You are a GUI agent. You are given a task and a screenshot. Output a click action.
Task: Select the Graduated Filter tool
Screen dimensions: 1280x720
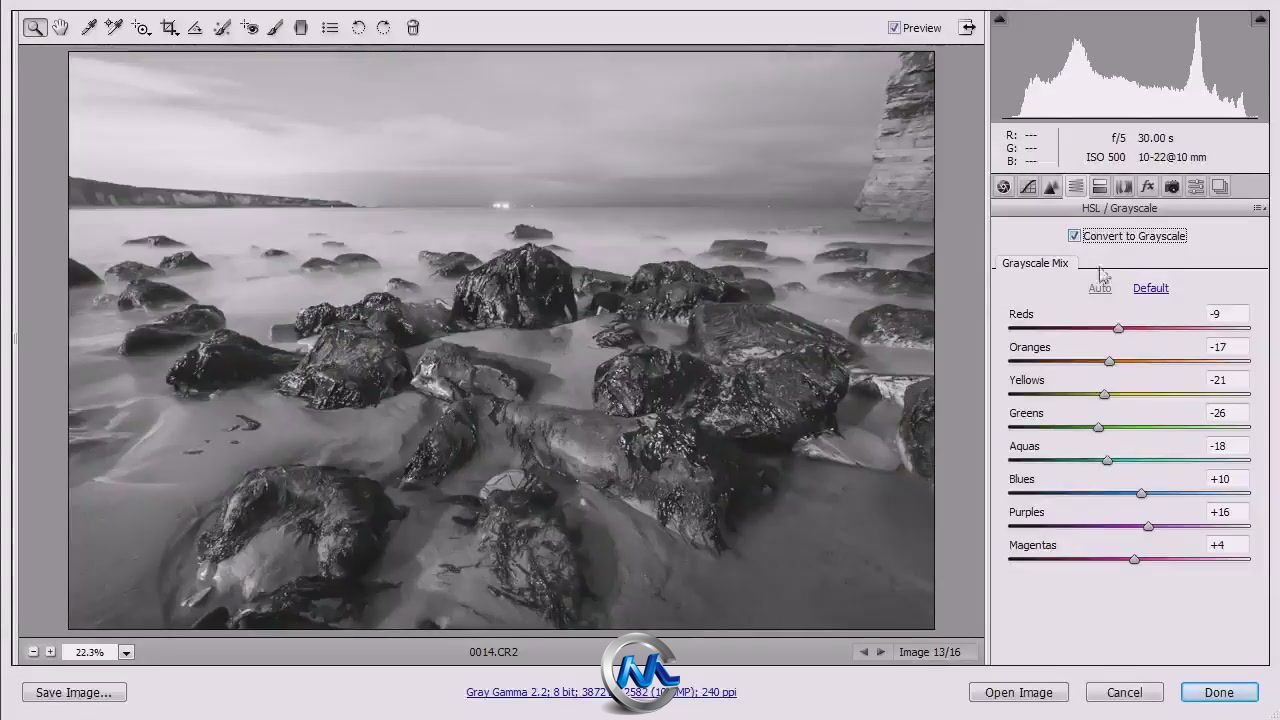click(x=301, y=28)
